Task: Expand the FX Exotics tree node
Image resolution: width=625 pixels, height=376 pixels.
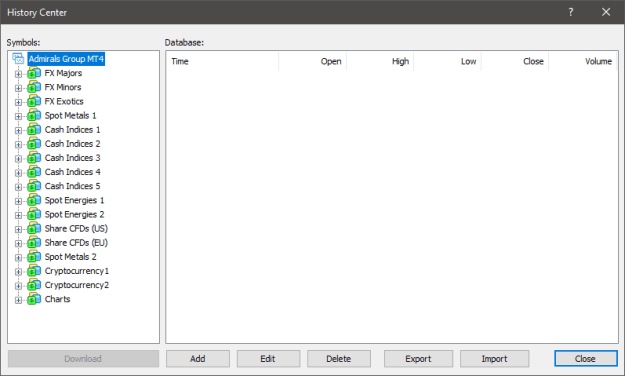Action: click(x=18, y=102)
